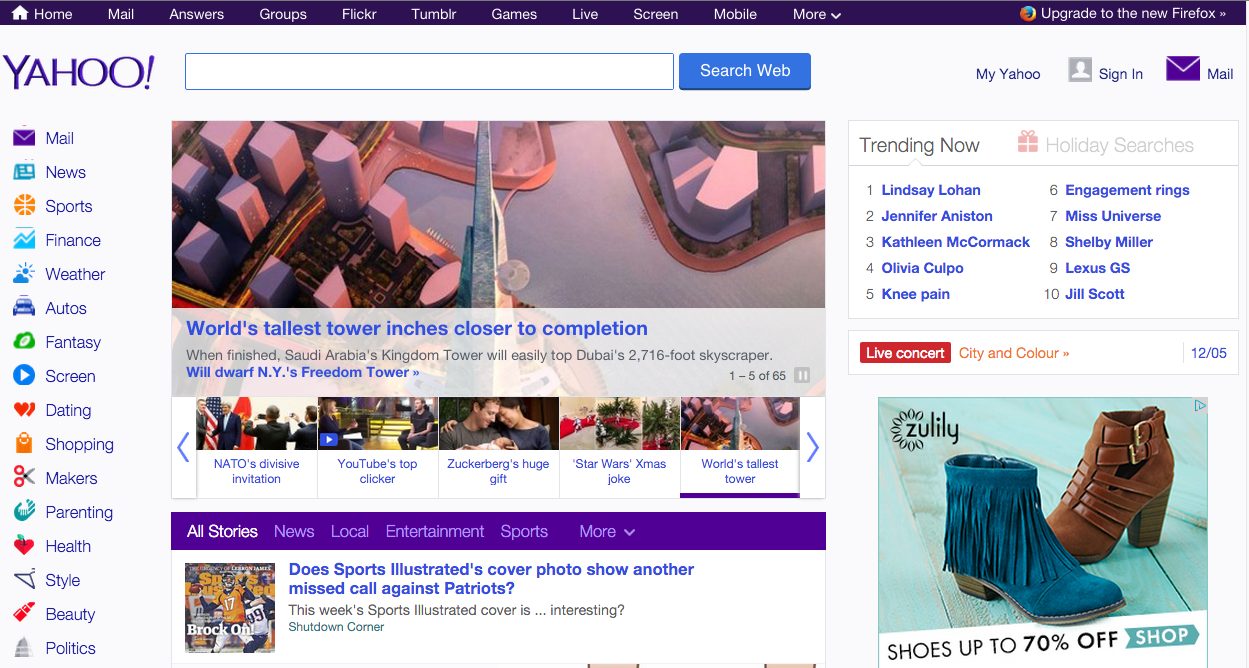Open the Home icon in top bar
Screen dimensions: 1249x668
(x=20, y=13)
